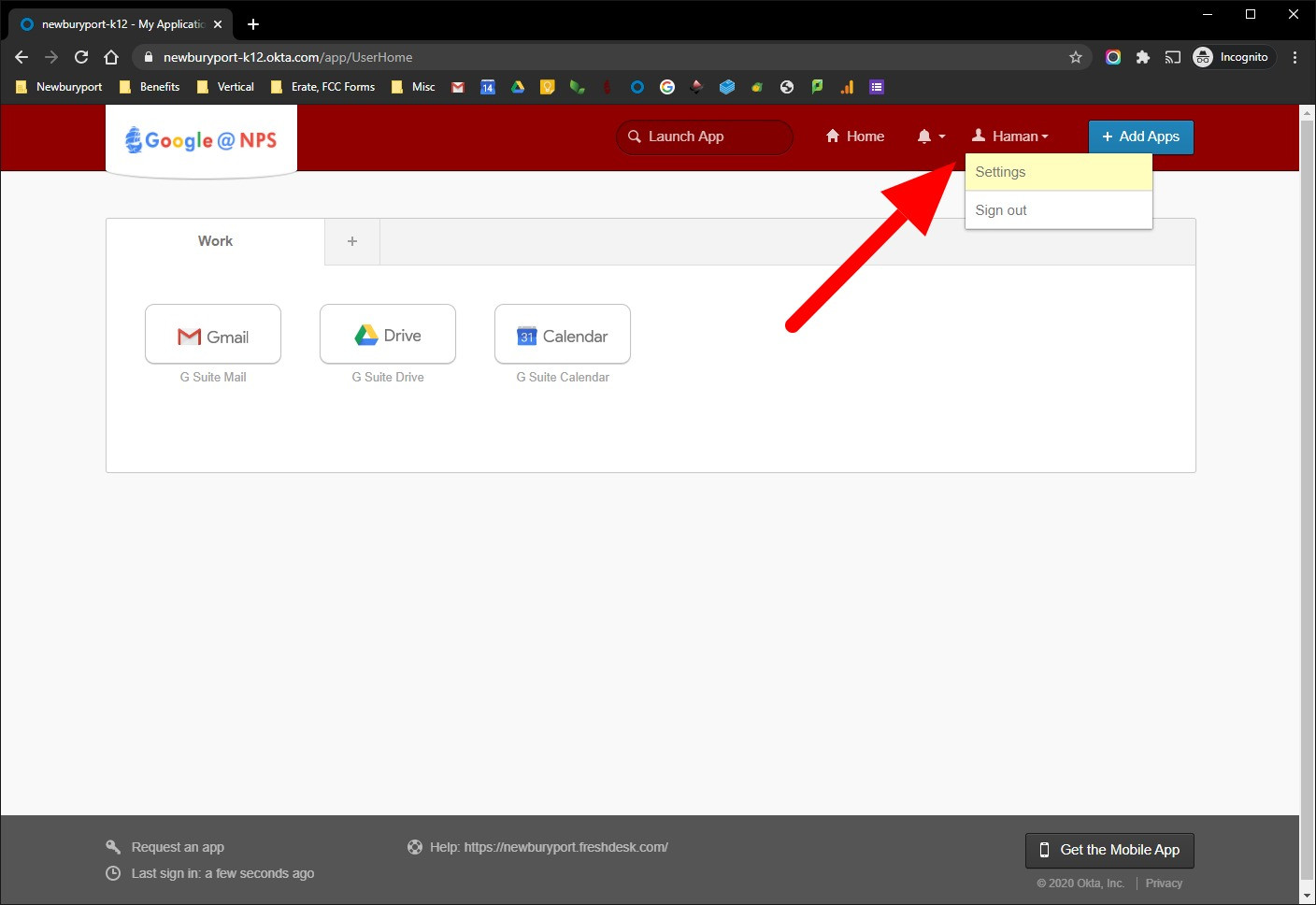Select Settings from the user menu
Screen dimensions: 1316x905
[1058, 172]
